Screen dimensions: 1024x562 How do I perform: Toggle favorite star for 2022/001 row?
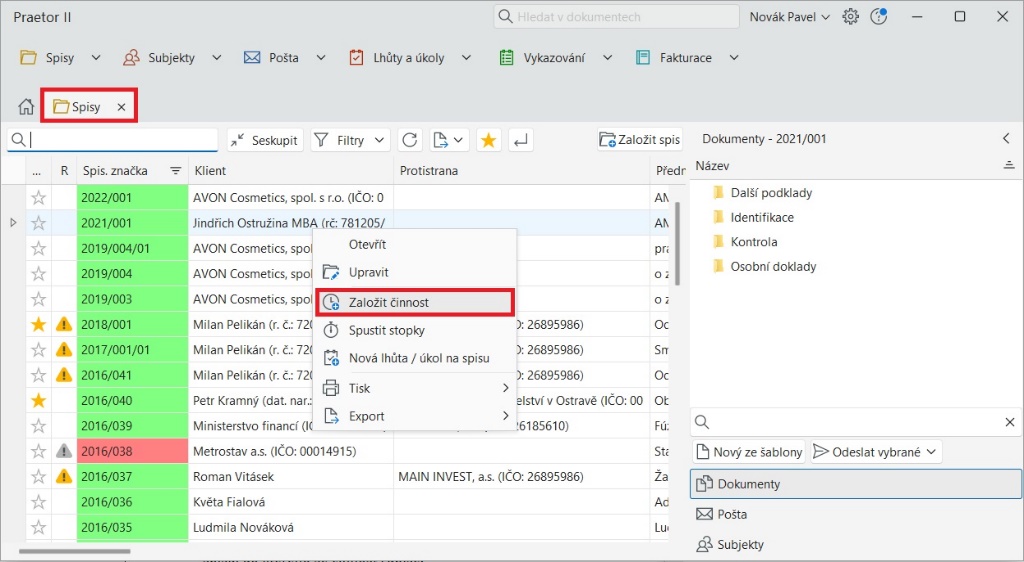pyautogui.click(x=39, y=198)
